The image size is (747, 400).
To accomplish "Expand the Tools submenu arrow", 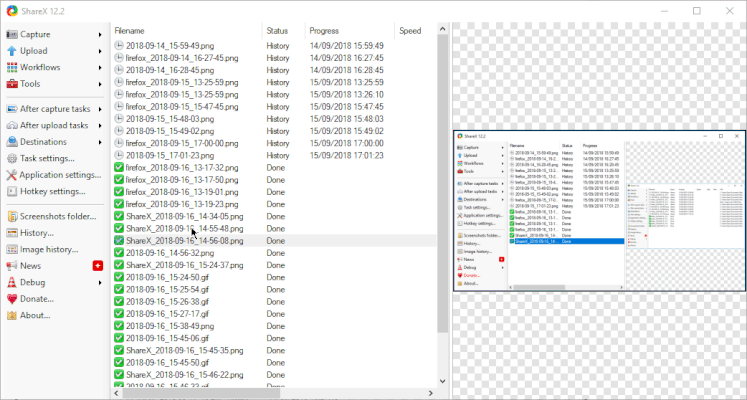I will point(100,84).
